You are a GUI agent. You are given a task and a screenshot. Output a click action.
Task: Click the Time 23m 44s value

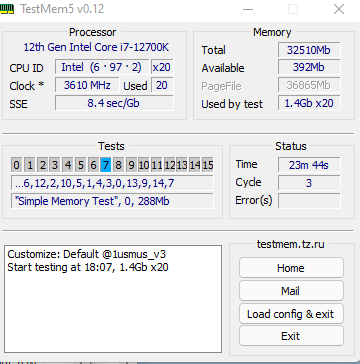tap(309, 165)
